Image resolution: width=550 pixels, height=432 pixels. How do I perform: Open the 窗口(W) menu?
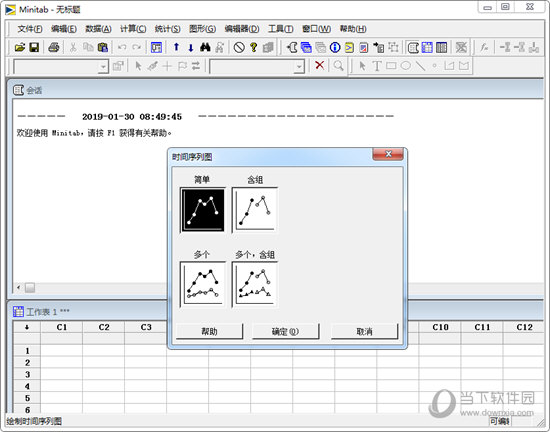[x=316, y=29]
